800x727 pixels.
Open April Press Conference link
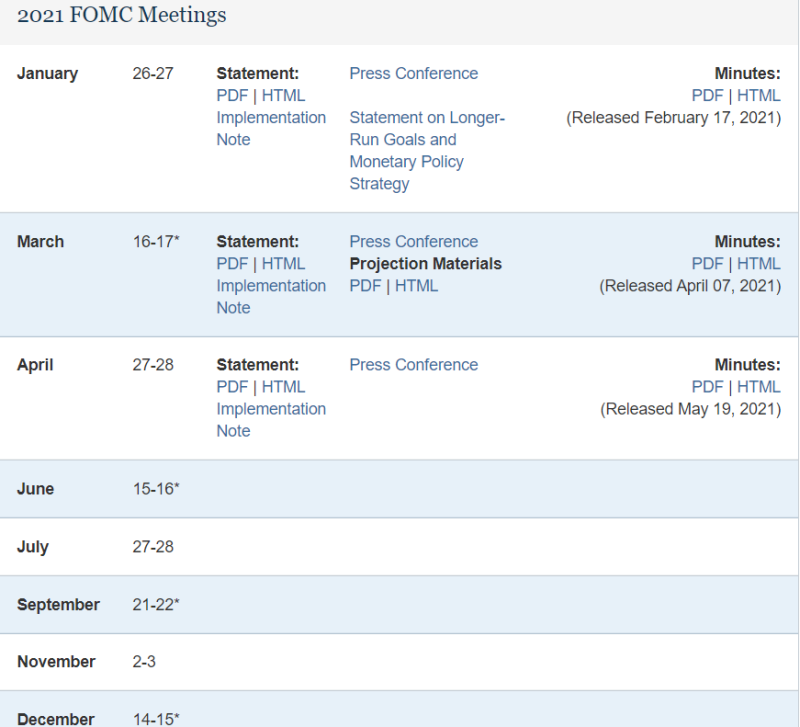pos(413,365)
